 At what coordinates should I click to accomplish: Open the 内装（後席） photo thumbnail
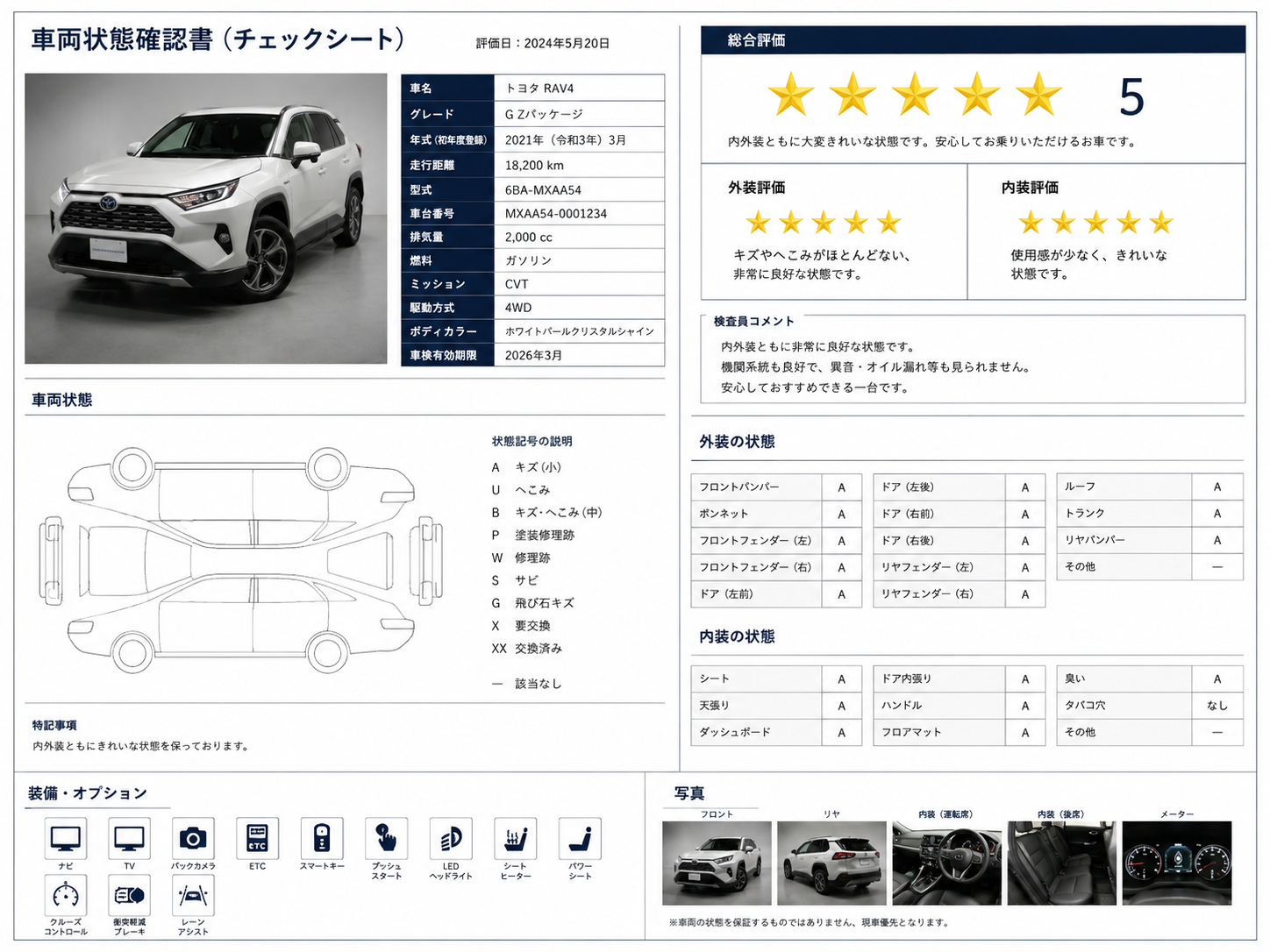click(x=1061, y=863)
